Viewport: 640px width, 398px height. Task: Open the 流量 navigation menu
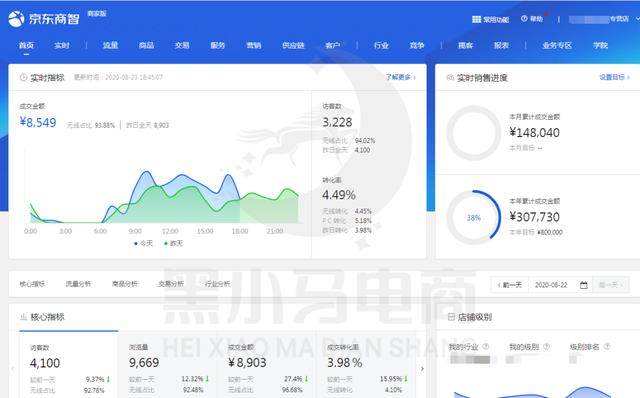pyautogui.click(x=110, y=45)
